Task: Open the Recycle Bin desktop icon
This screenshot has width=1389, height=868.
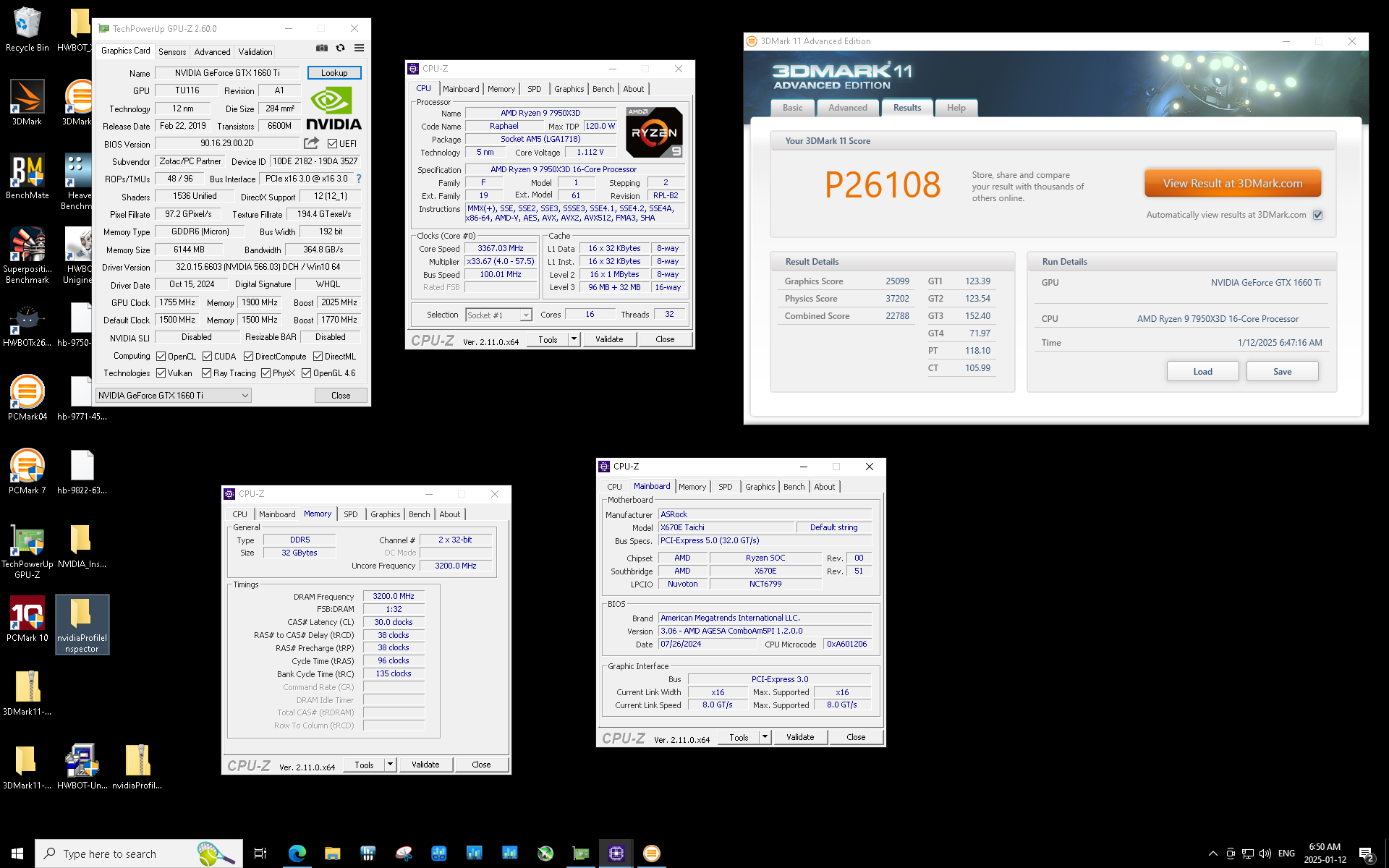Action: (x=27, y=30)
